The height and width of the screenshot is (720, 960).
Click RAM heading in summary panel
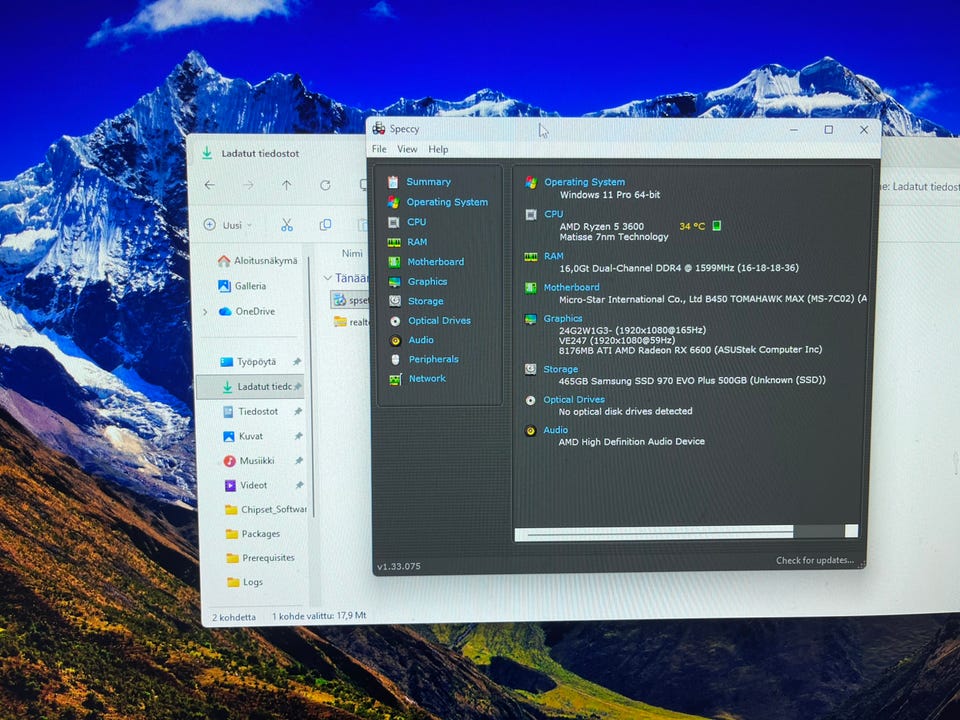[x=553, y=256]
